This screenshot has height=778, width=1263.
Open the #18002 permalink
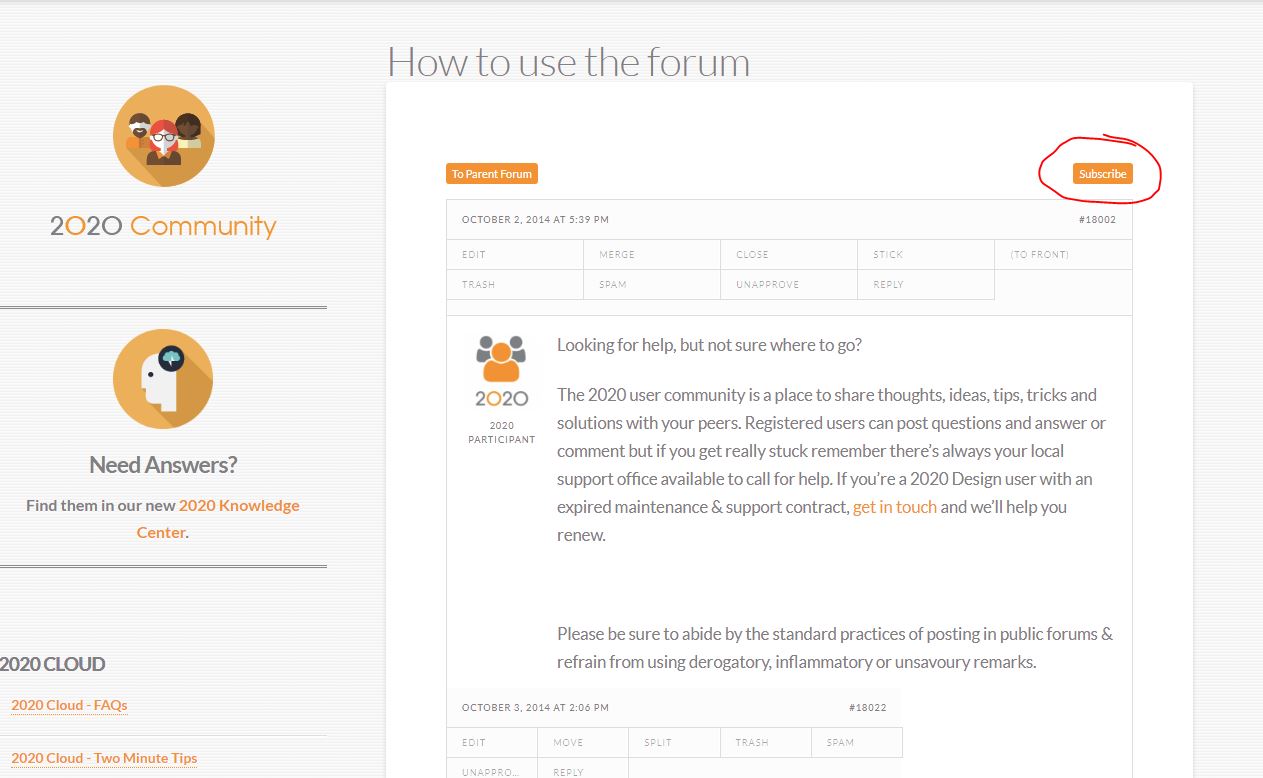[x=1097, y=220]
